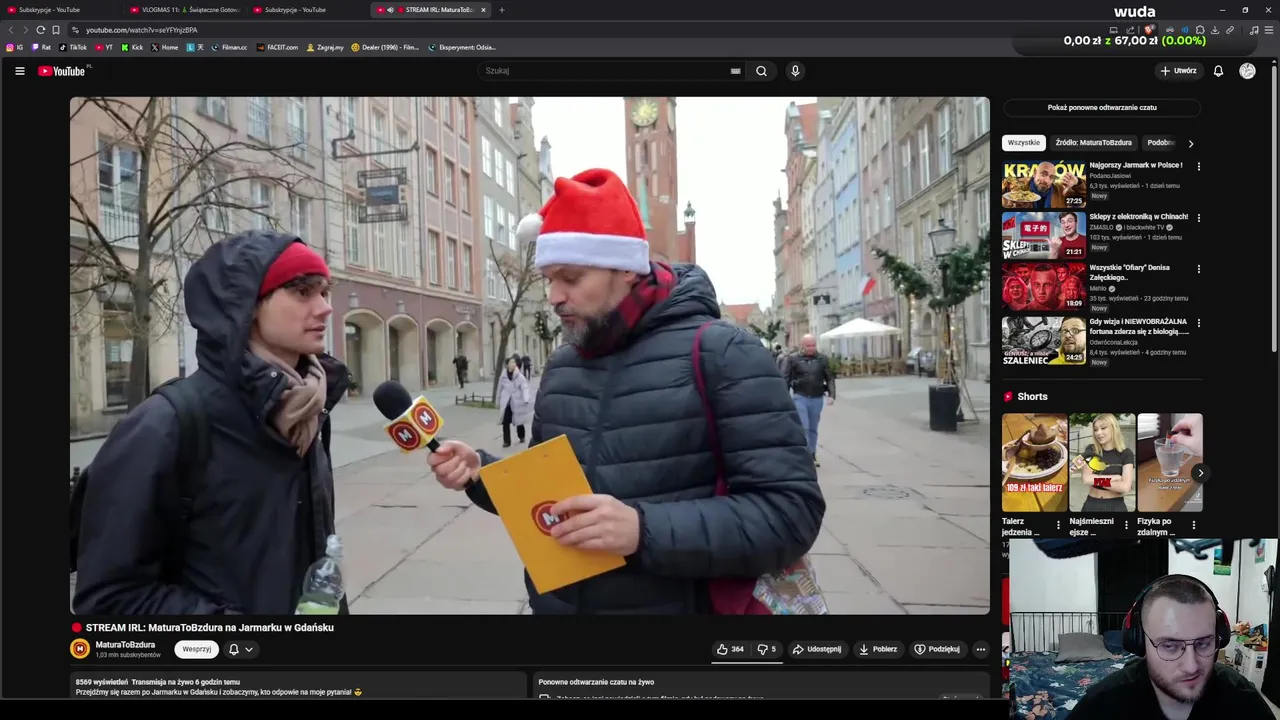The height and width of the screenshot is (720, 1280).
Task: Open browser downloads icon
Action: pos(1215,30)
